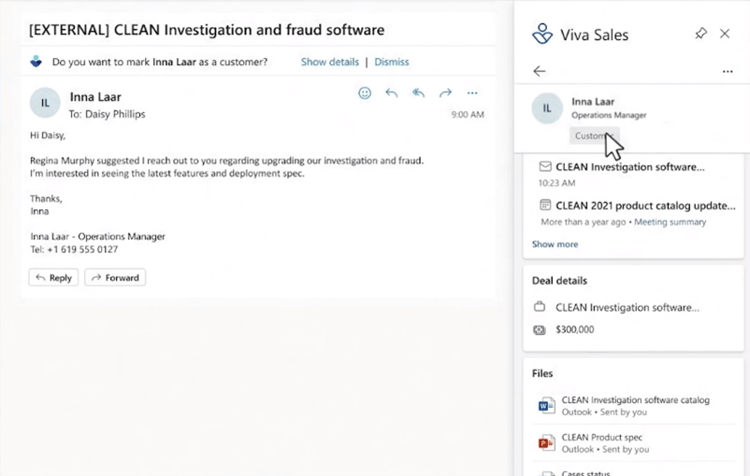Screen dimensions: 750x476
Task: Open the Meeting summary link
Action: [x=670, y=222]
